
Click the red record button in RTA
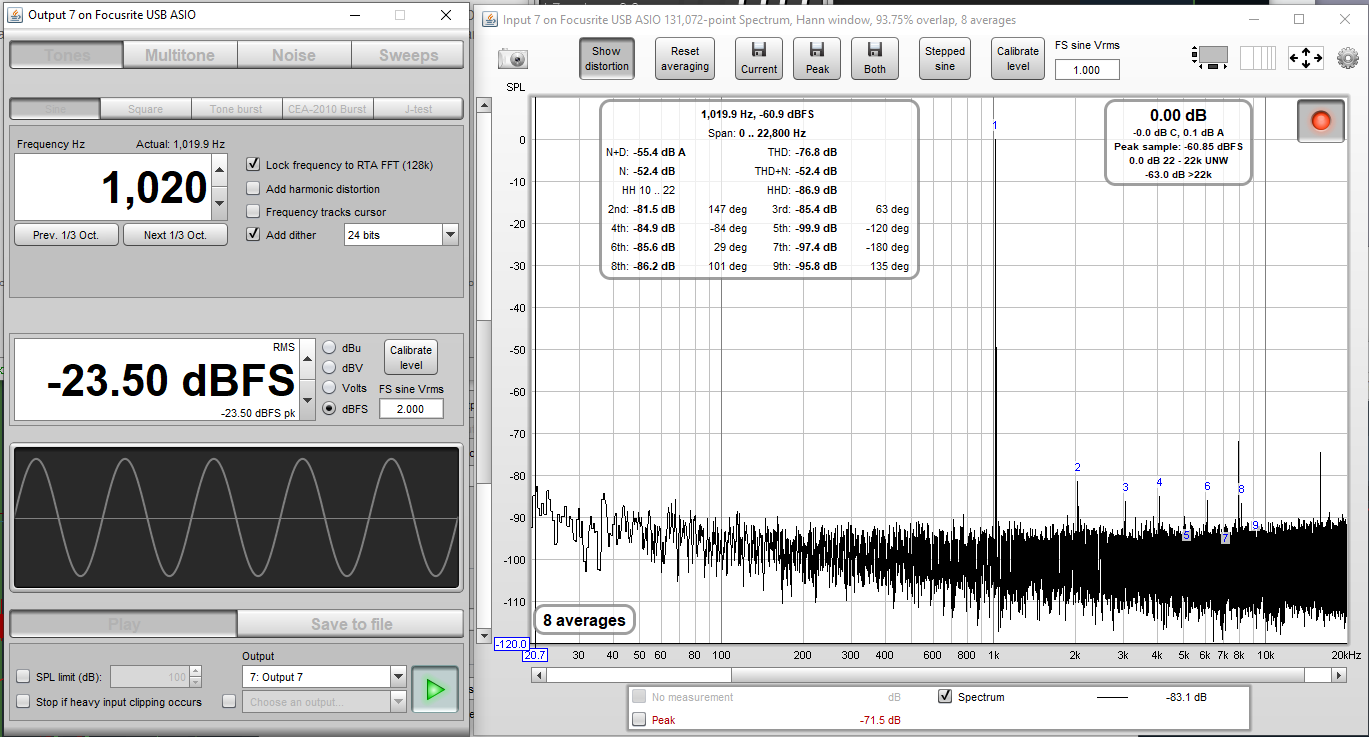point(1320,121)
